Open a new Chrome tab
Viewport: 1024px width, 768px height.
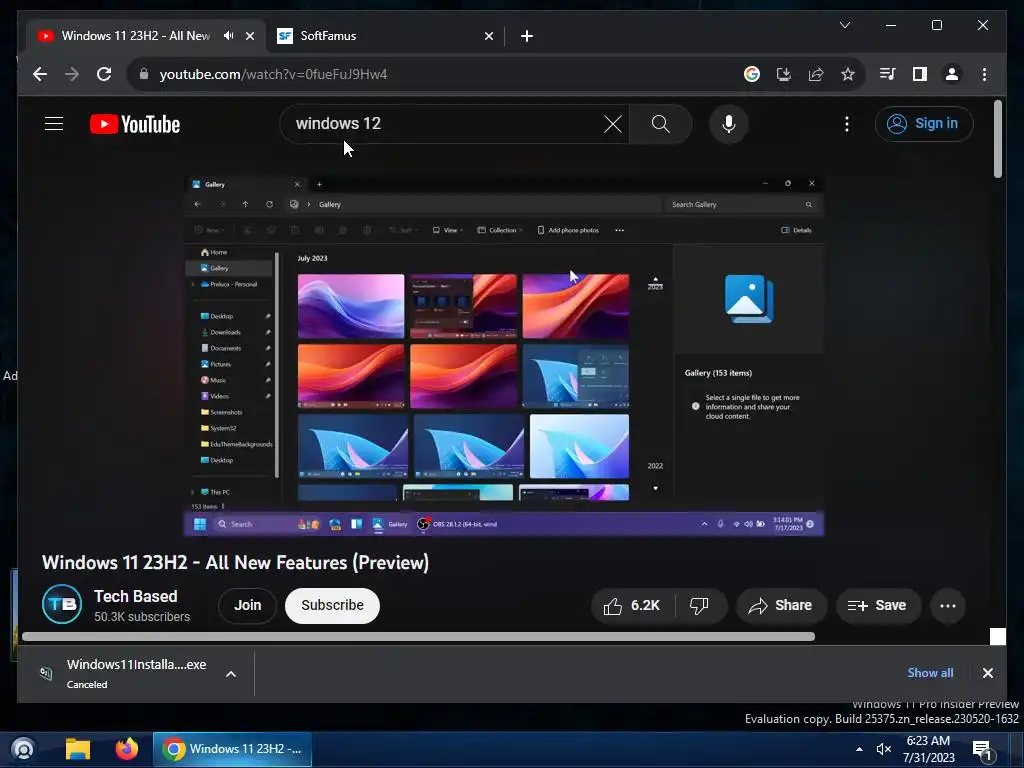(527, 36)
